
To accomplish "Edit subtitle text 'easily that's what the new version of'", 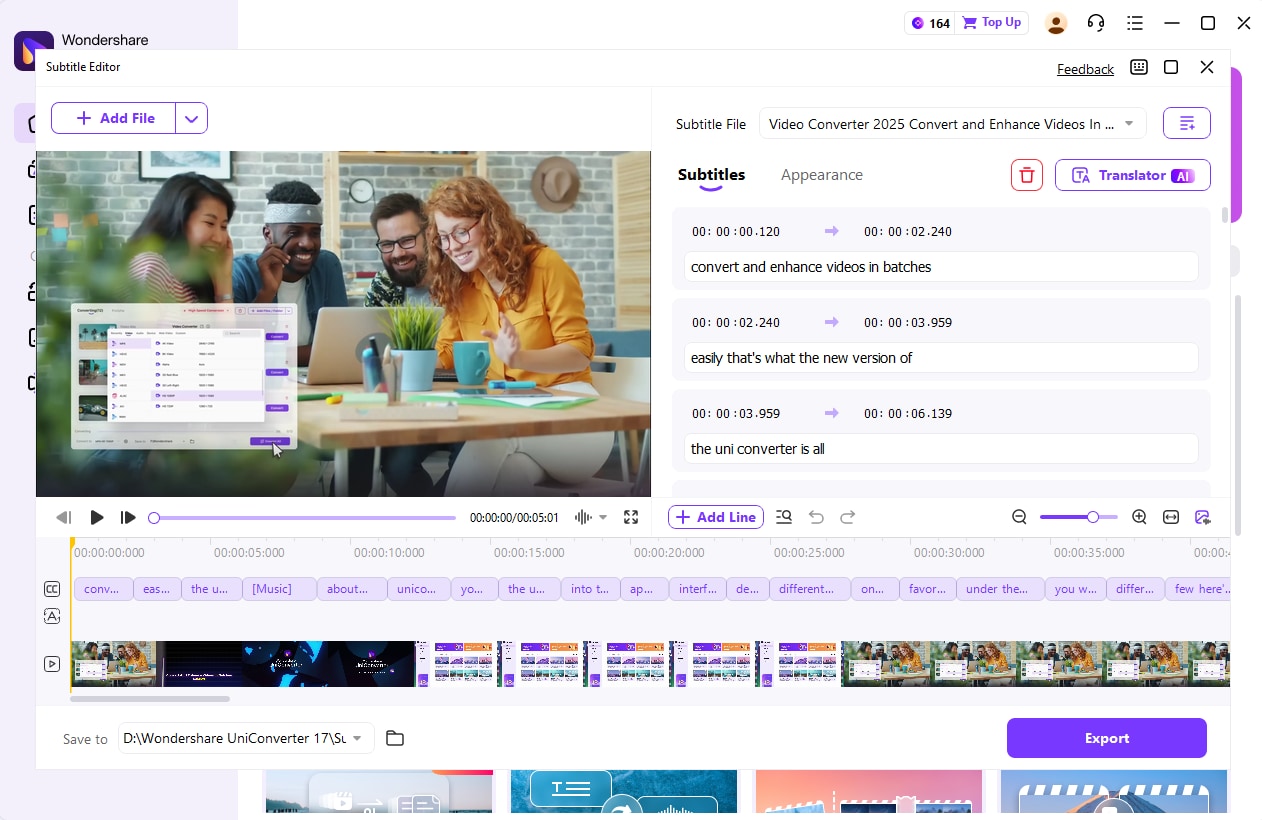I will [941, 358].
